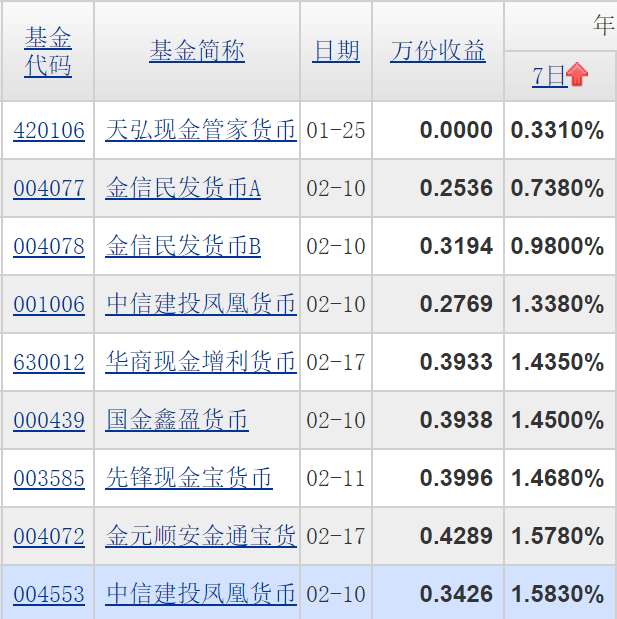
Task: Select 万份收益 value 0.3938
Action: pyautogui.click(x=456, y=420)
